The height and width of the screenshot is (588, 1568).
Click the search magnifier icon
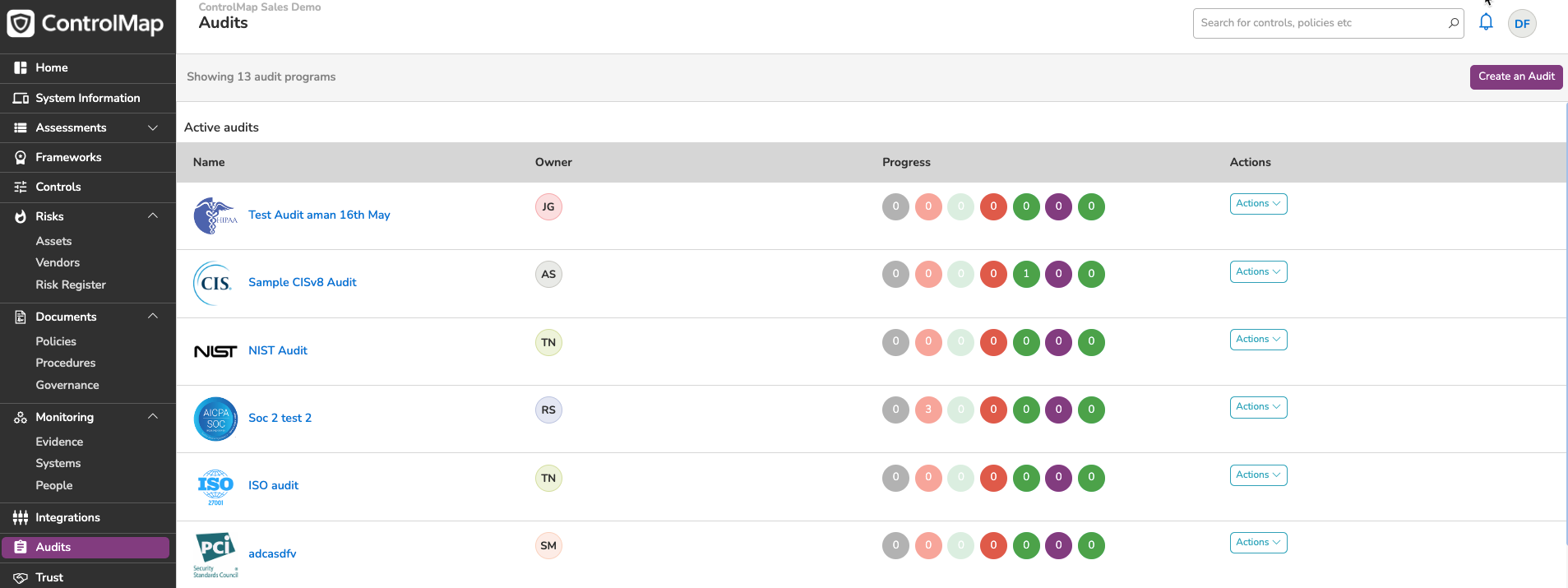pos(1453,23)
